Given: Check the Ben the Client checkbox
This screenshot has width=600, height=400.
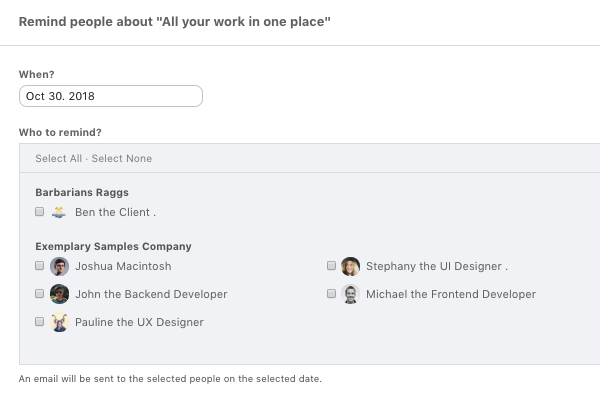Looking at the screenshot, I should pos(39,212).
